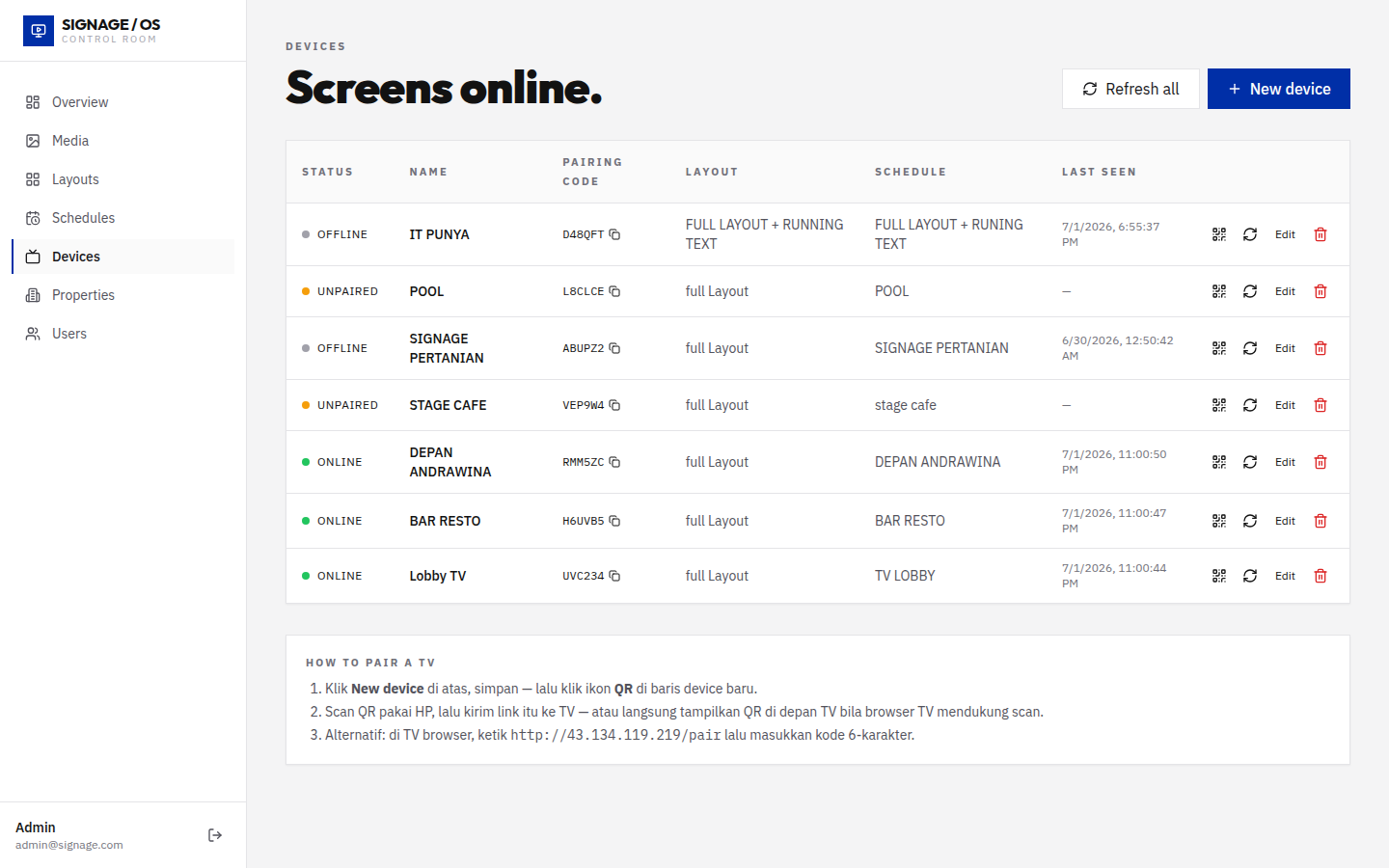Copy pairing code D48QFT
The height and width of the screenshot is (868, 1389).
pos(614,234)
